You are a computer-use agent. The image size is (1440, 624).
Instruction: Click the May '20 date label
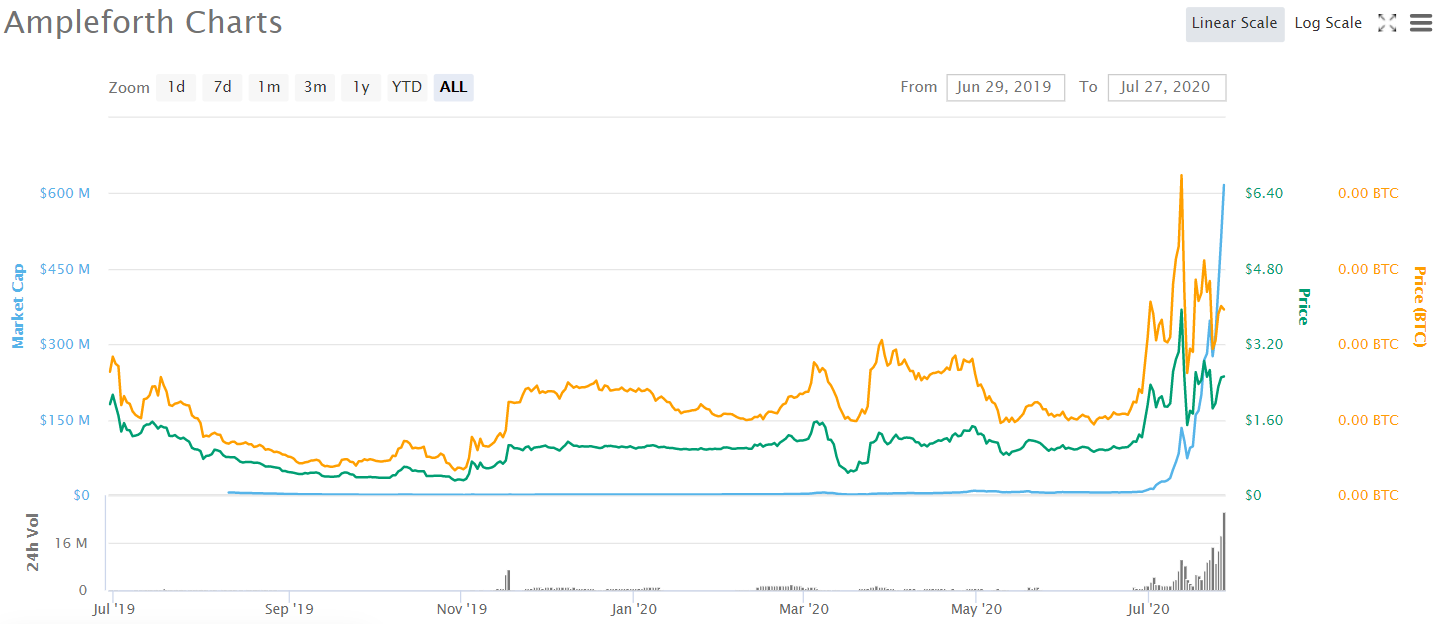click(976, 608)
